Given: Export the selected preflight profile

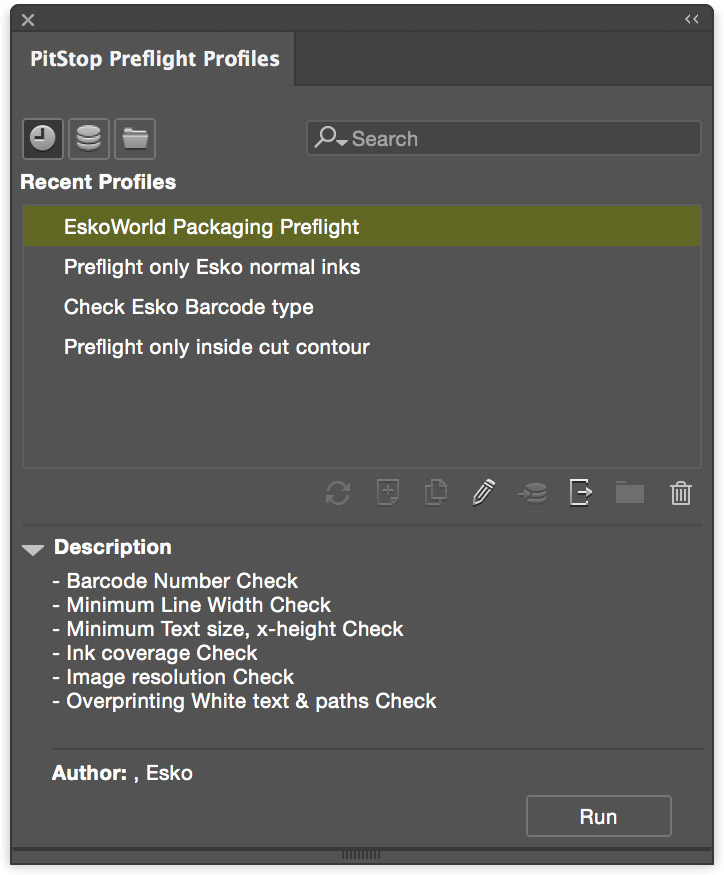Looking at the screenshot, I should tap(580, 493).
